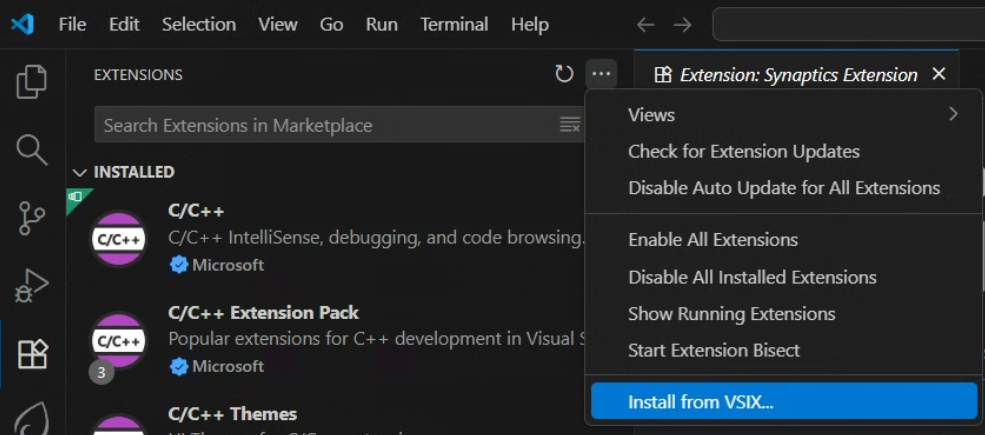
Task: Refresh the extensions list
Action: [x=564, y=74]
